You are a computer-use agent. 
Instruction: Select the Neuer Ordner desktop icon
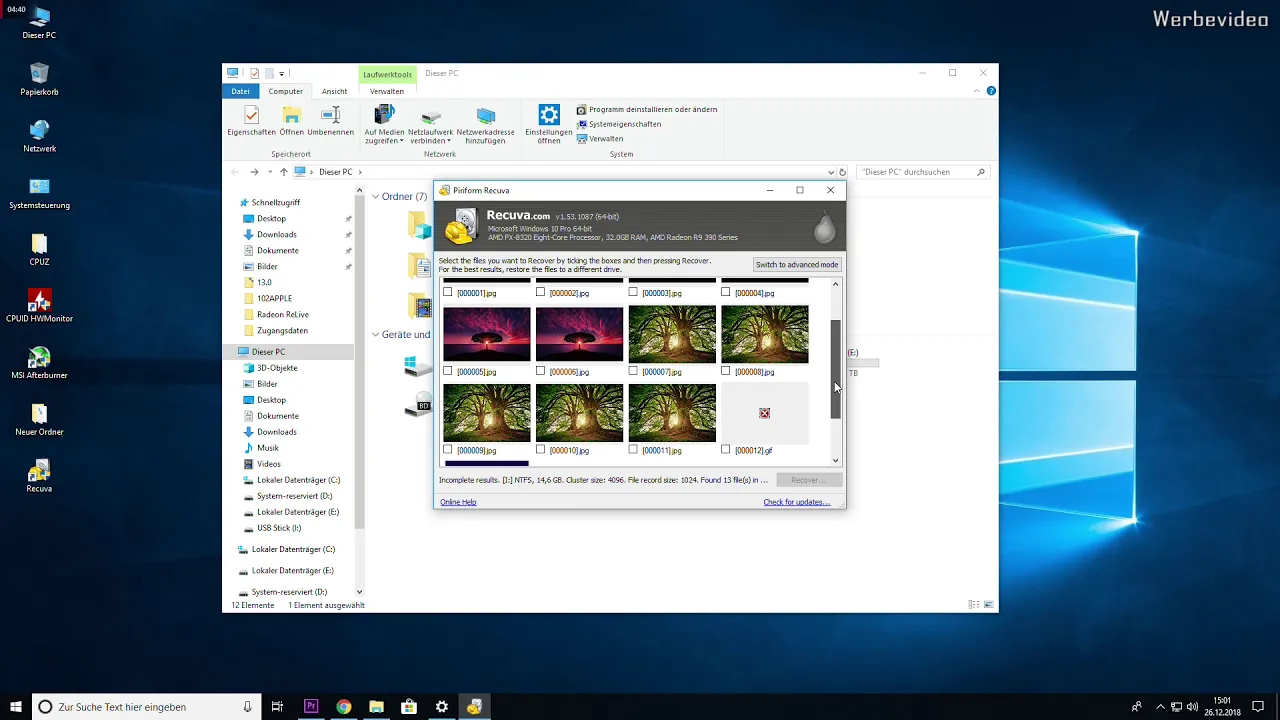[39, 420]
